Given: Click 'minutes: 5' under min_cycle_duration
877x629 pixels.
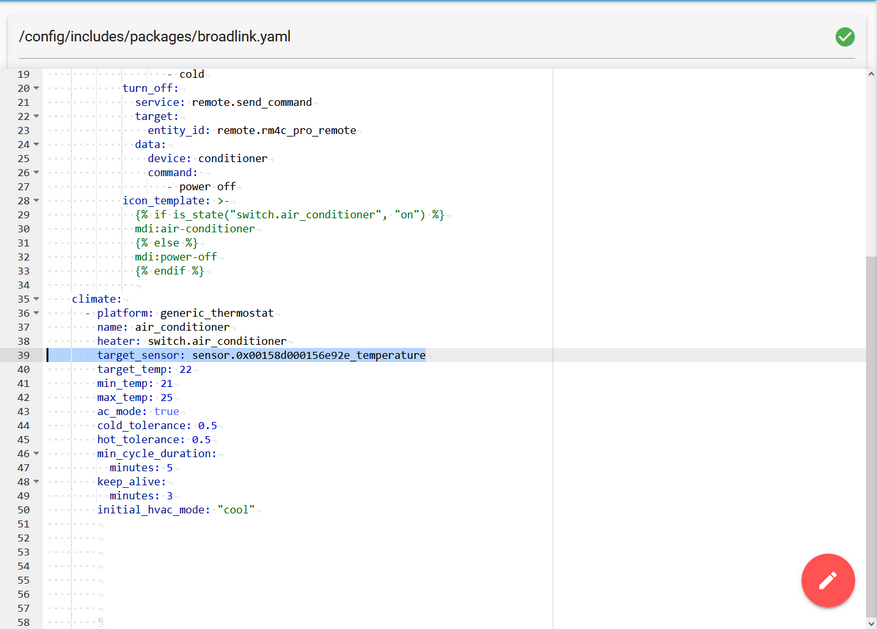Looking at the screenshot, I should pyautogui.click(x=141, y=467).
